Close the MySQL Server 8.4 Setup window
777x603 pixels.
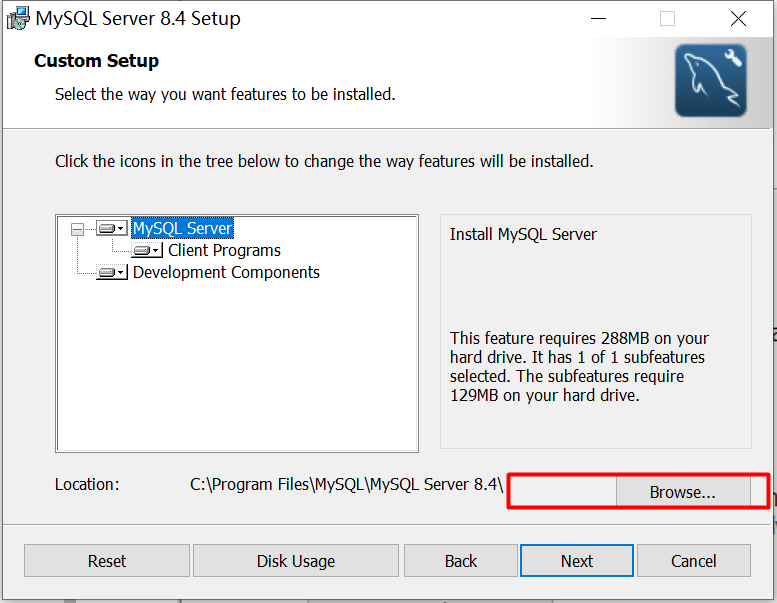click(738, 19)
